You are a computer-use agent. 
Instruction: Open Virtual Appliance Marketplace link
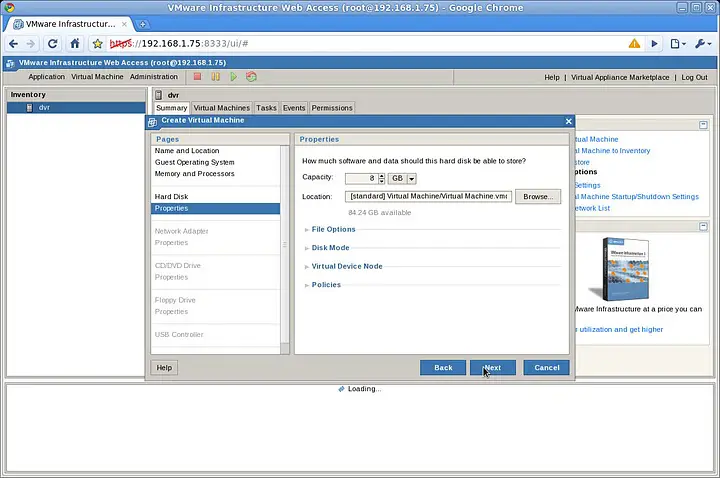pyautogui.click(x=620, y=77)
